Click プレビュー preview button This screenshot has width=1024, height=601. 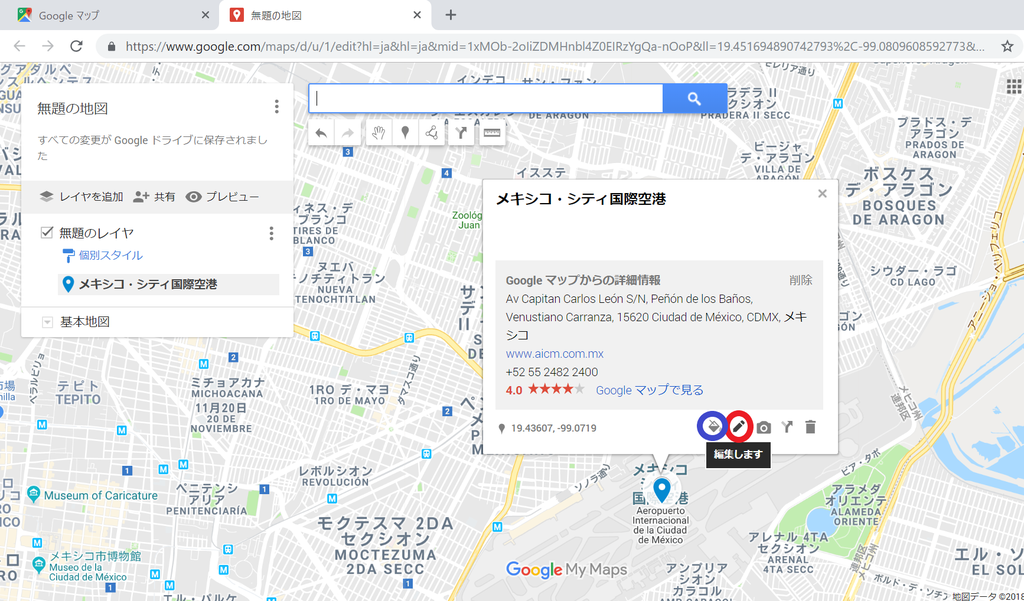(x=222, y=197)
